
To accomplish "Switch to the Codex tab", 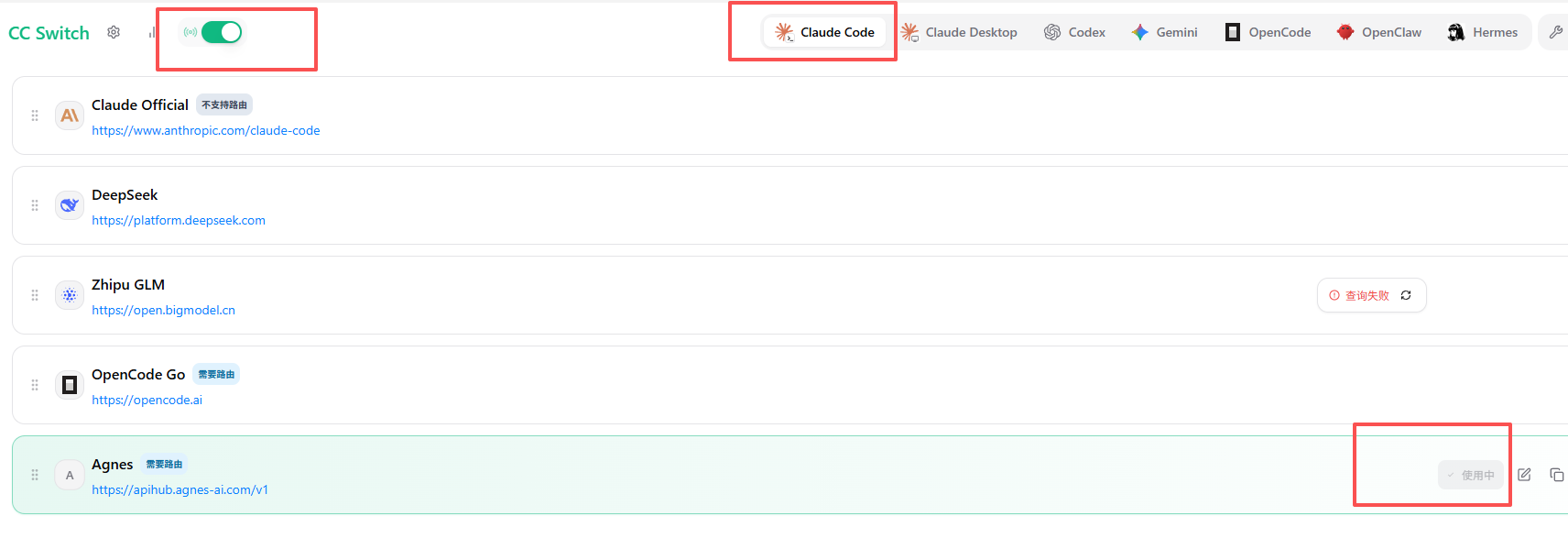I will [x=1074, y=32].
